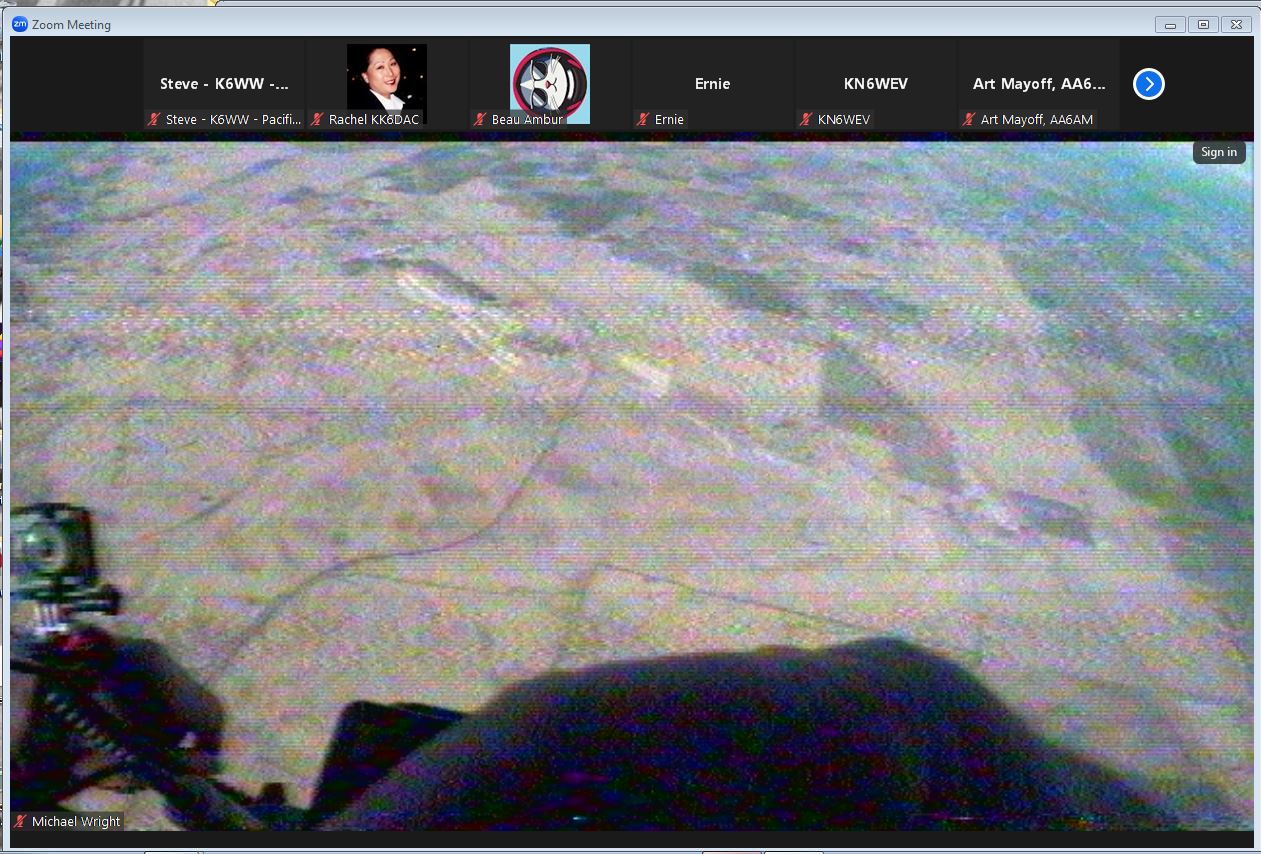Click muted mic icon beside Steve - K6WW
Image resolution: width=1261 pixels, height=854 pixels.
click(154, 120)
